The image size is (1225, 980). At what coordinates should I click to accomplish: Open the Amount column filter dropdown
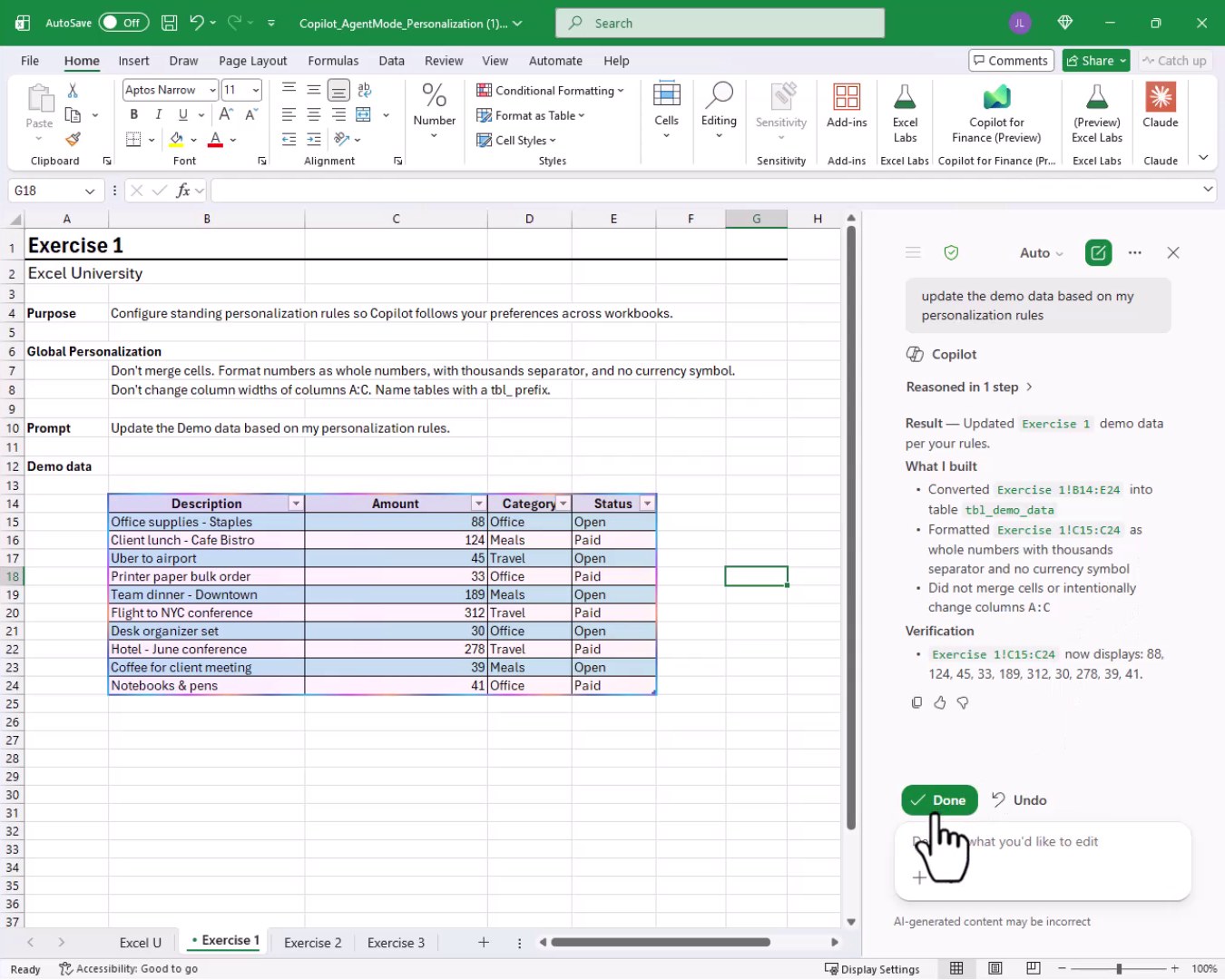click(x=478, y=504)
